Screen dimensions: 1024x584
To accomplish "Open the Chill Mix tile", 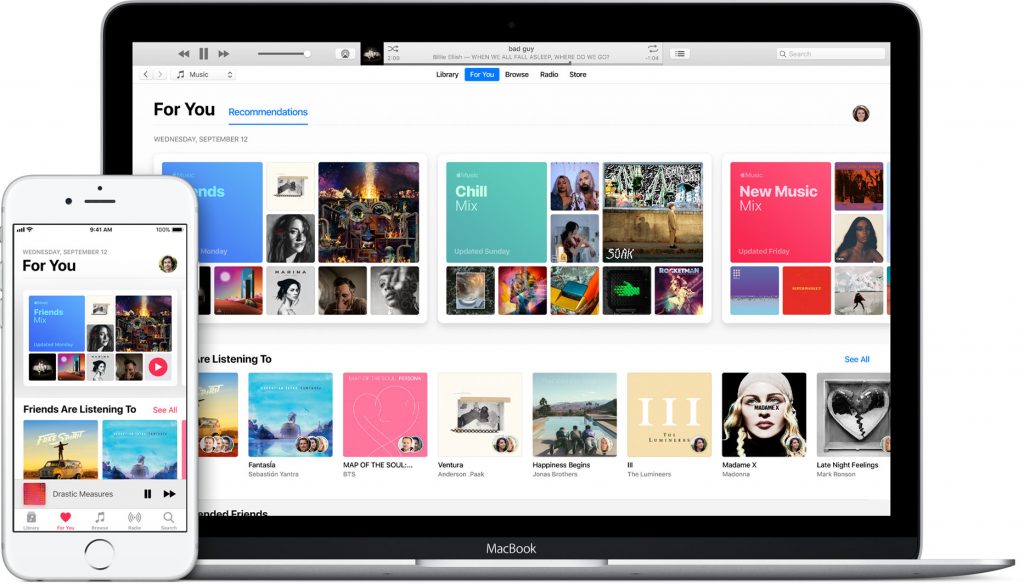I will (496, 212).
